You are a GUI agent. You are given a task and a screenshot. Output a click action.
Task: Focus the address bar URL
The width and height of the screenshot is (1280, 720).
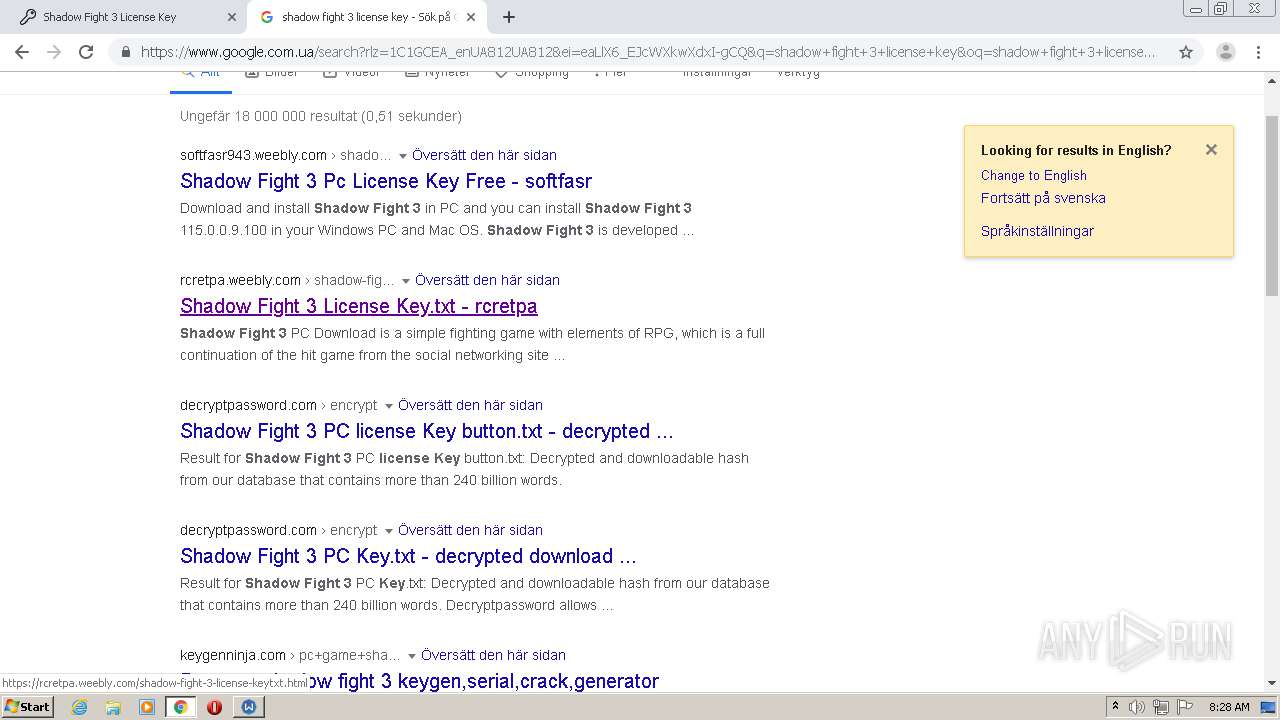pyautogui.click(x=648, y=52)
